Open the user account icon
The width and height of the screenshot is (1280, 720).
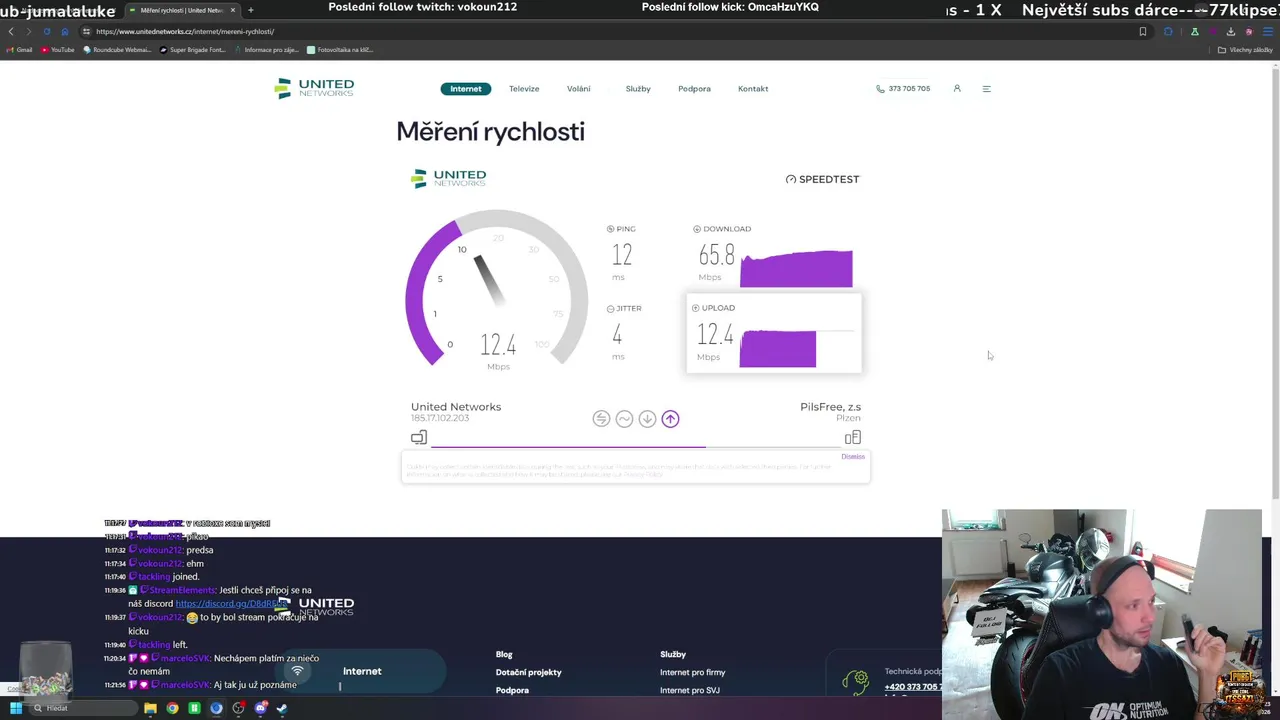pos(957,88)
